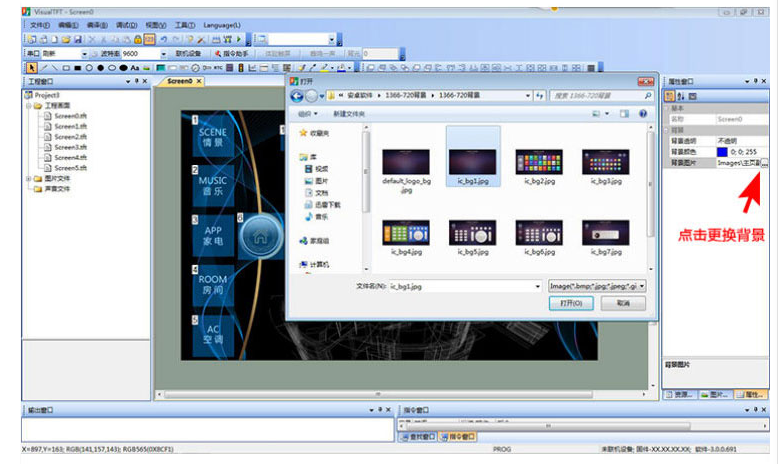Viewport: 778px width, 464px height.
Task: Click the categorized view icon in 属性窗口
Action: click(670, 96)
